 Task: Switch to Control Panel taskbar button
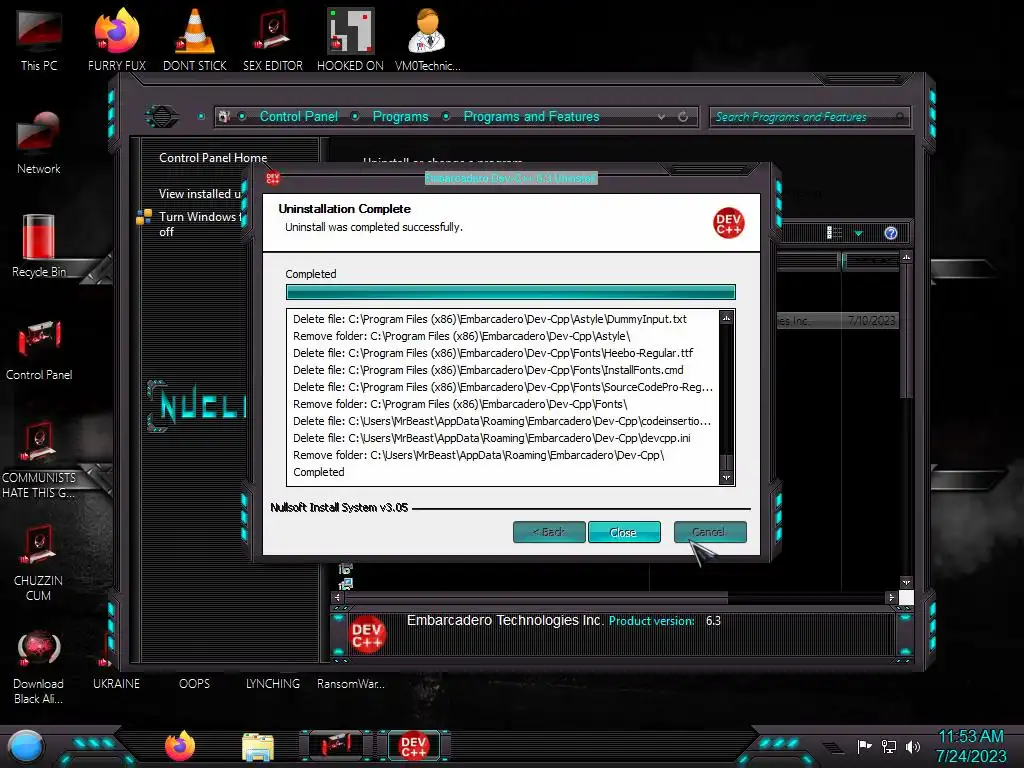click(x=336, y=746)
